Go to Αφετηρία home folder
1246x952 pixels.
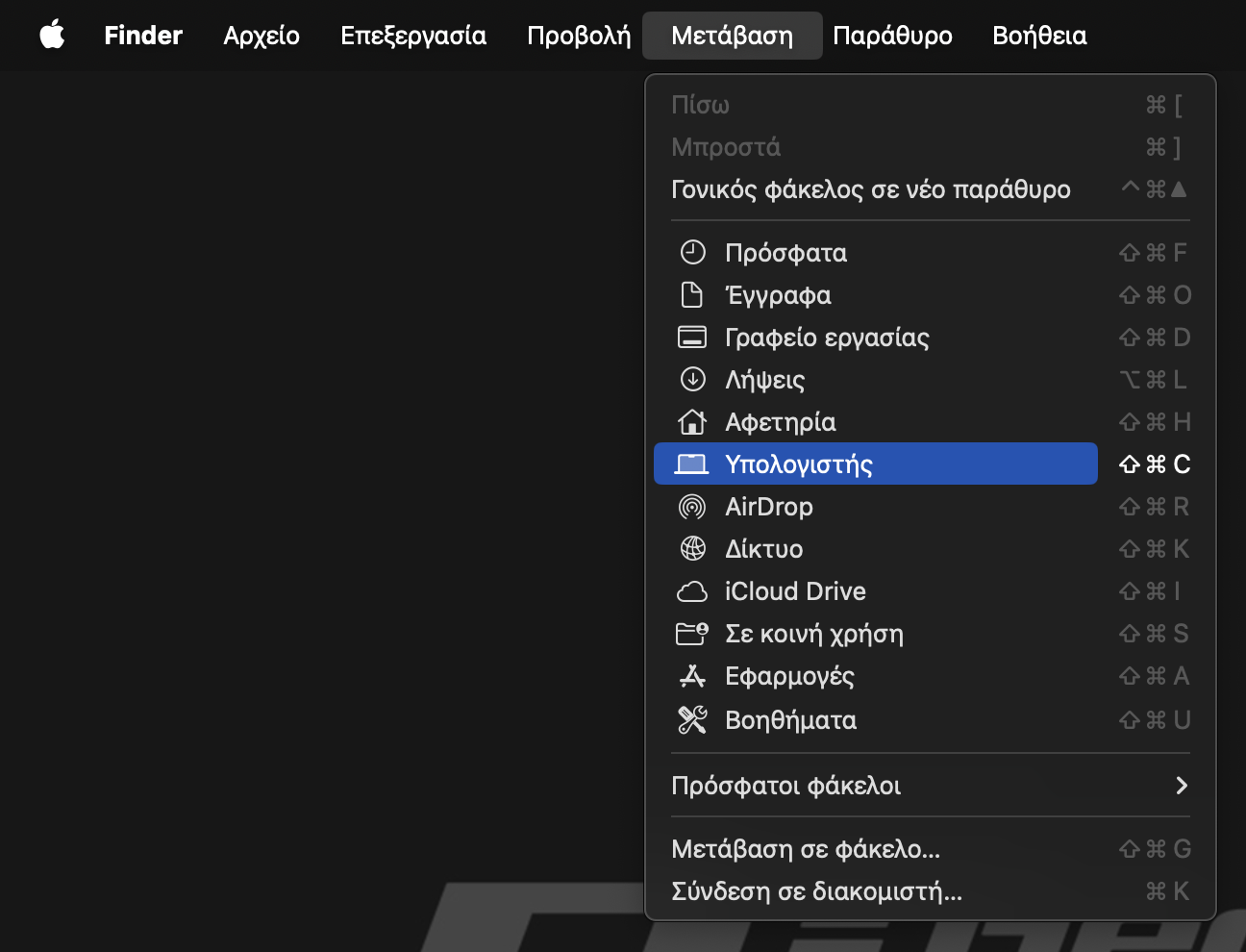[x=931, y=422]
